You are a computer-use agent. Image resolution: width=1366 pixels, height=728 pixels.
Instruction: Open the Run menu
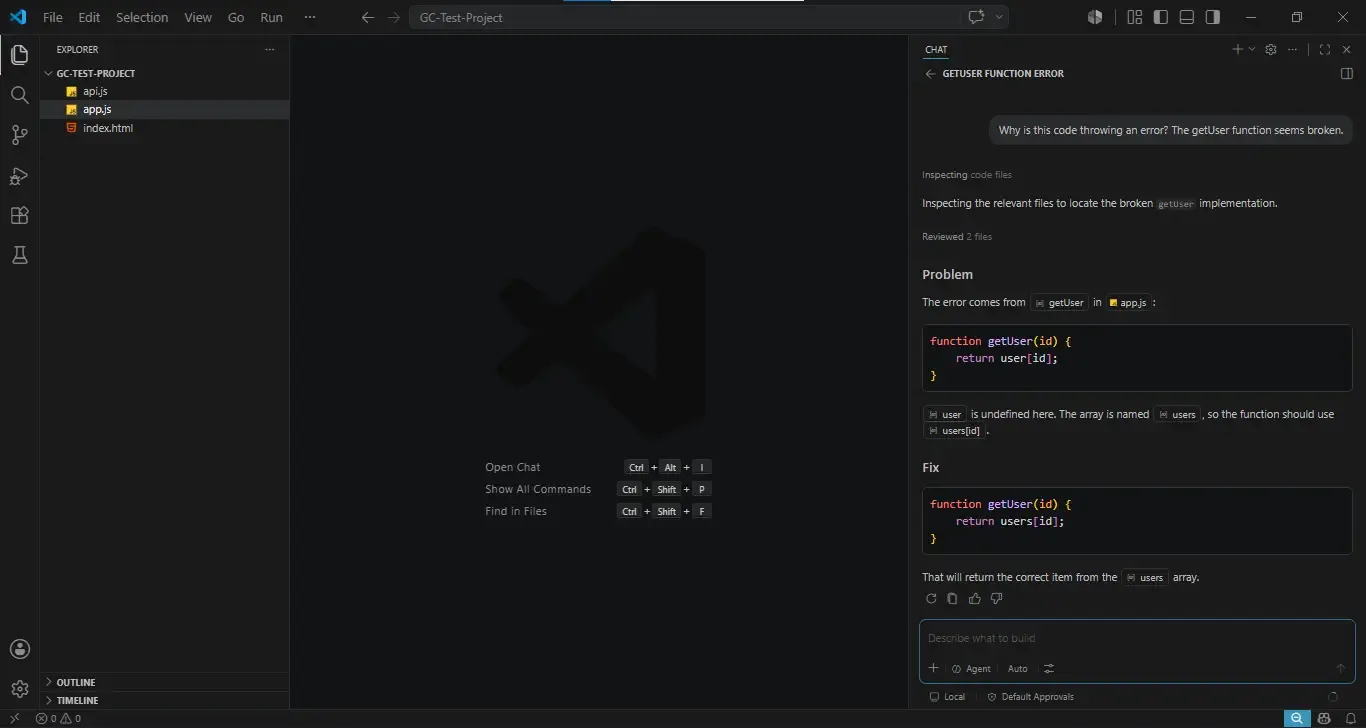pyautogui.click(x=271, y=17)
